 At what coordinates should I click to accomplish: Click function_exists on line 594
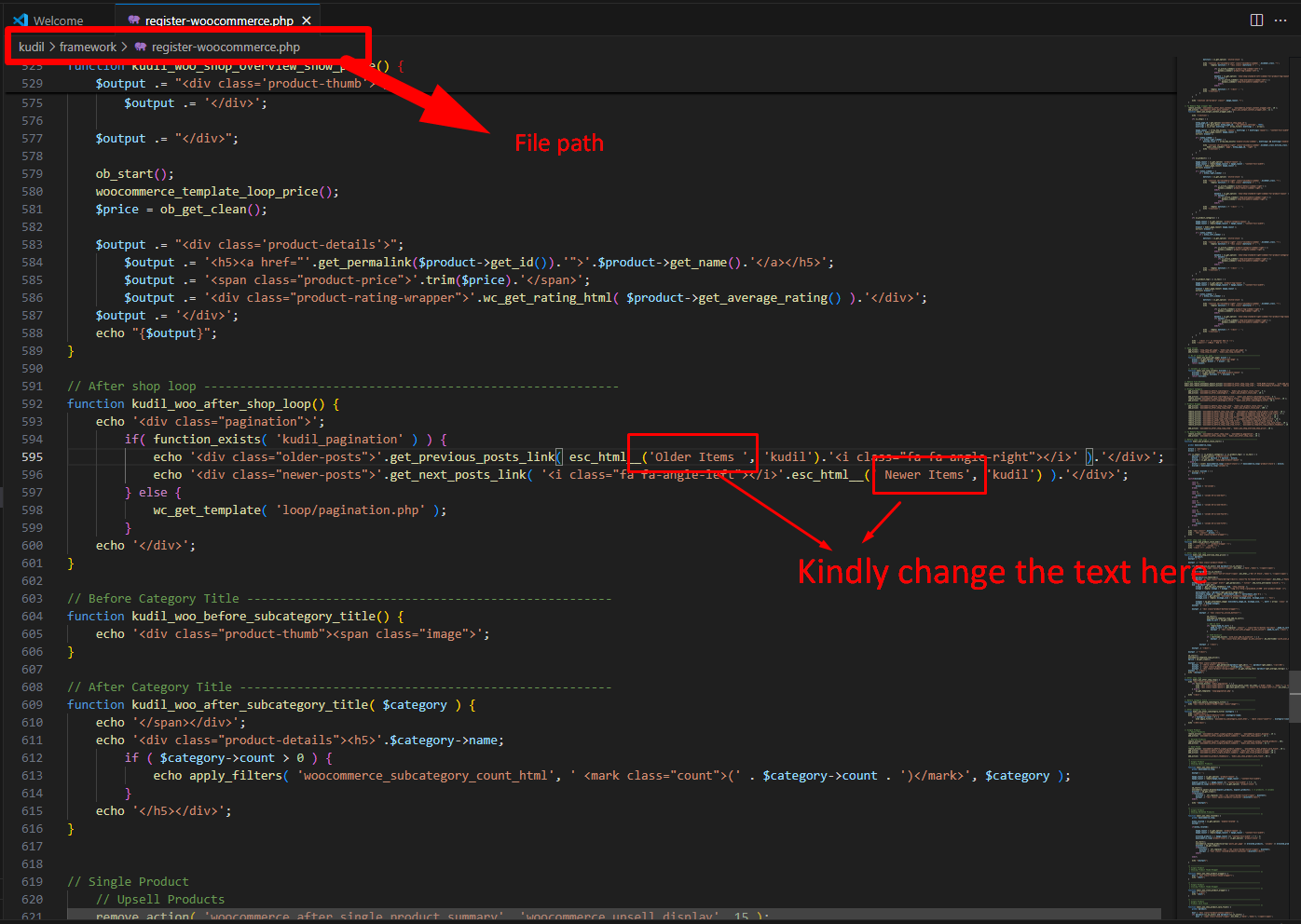[x=207, y=440]
